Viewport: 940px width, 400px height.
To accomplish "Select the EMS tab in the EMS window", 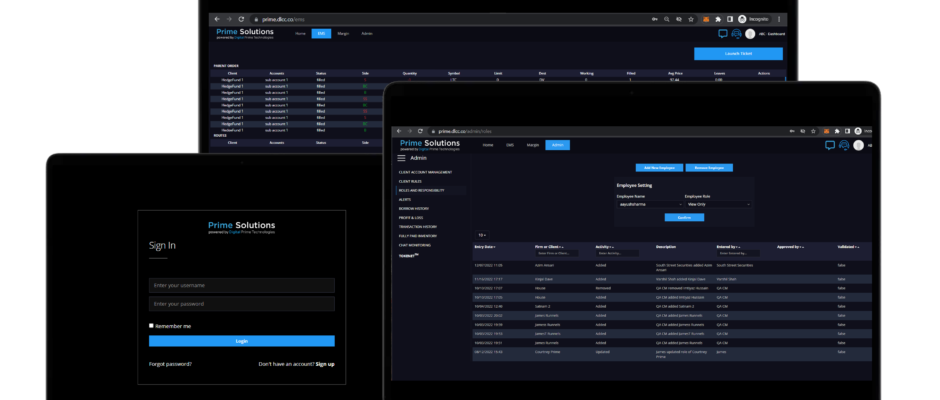I will (x=321, y=34).
